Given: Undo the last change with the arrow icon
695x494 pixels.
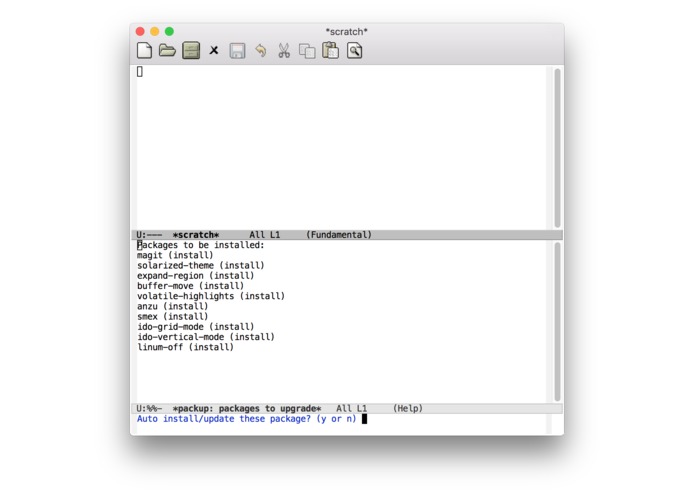Looking at the screenshot, I should [261, 51].
